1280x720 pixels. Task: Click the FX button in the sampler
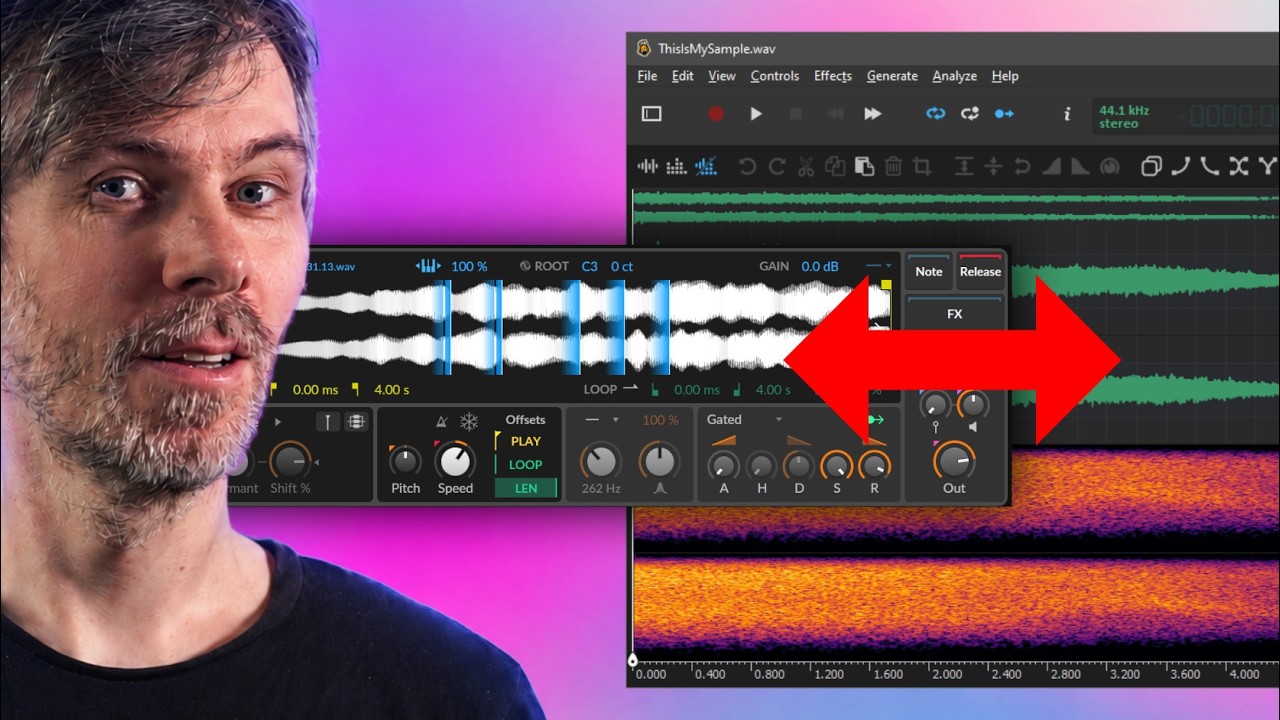coord(954,313)
